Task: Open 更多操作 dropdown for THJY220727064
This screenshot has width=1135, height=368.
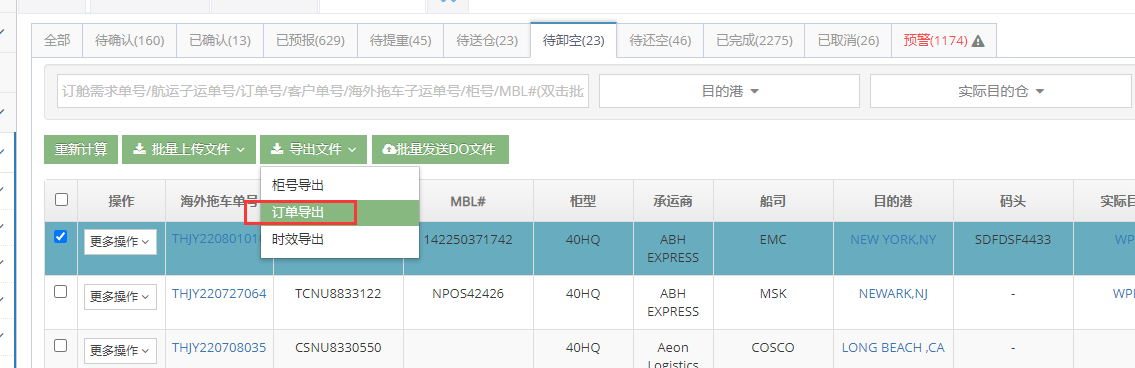Action: tap(120, 297)
